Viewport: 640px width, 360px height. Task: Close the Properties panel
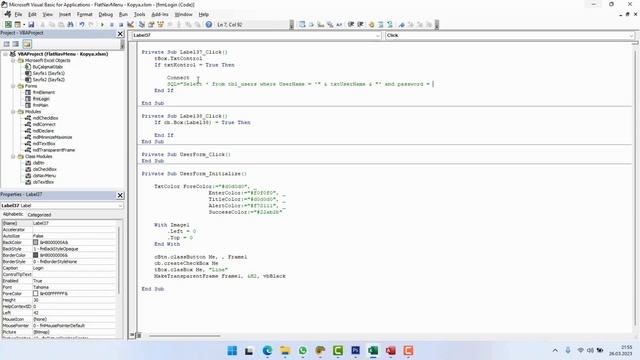[x=120, y=196]
